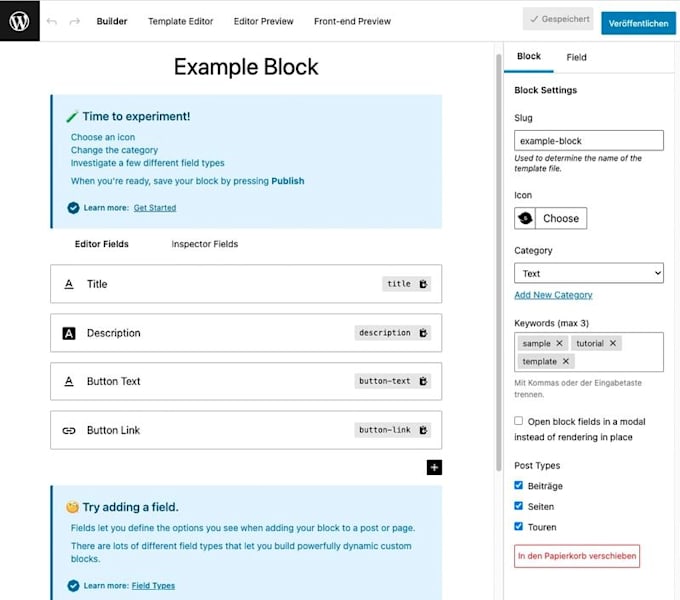The height and width of the screenshot is (600, 680).
Task: Click the Veröffentlichen button
Action: [638, 23]
